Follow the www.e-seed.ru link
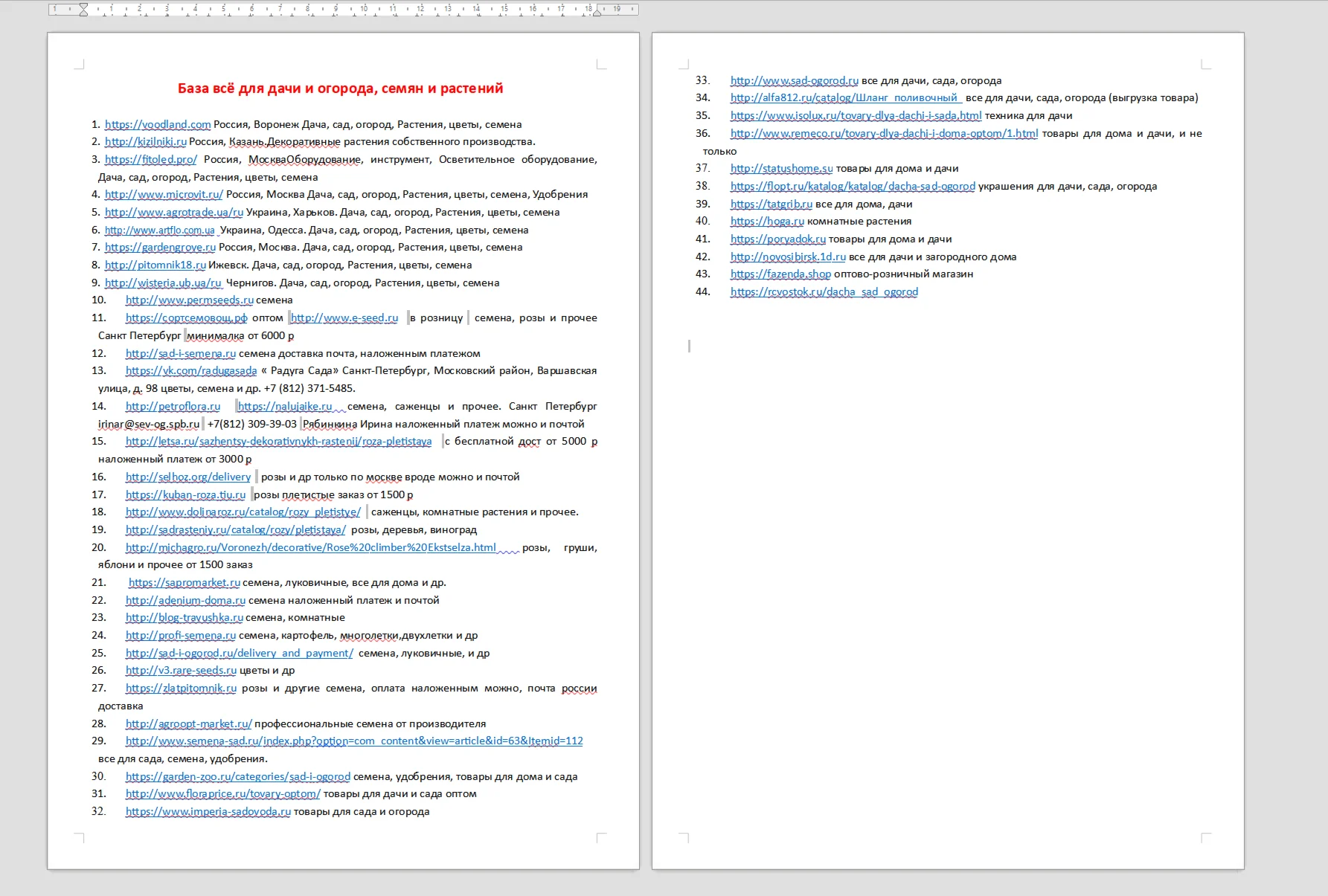This screenshot has height=896, width=1328. (344, 318)
